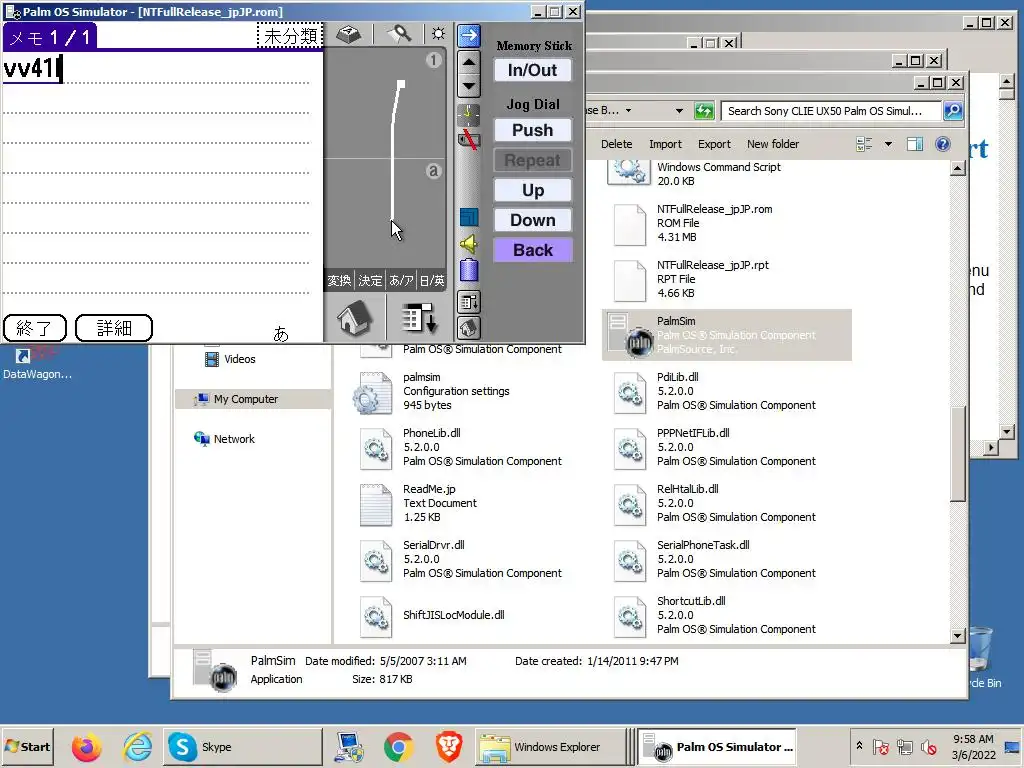
Task: Click New folder in the Explorer toolbar
Action: [773, 144]
